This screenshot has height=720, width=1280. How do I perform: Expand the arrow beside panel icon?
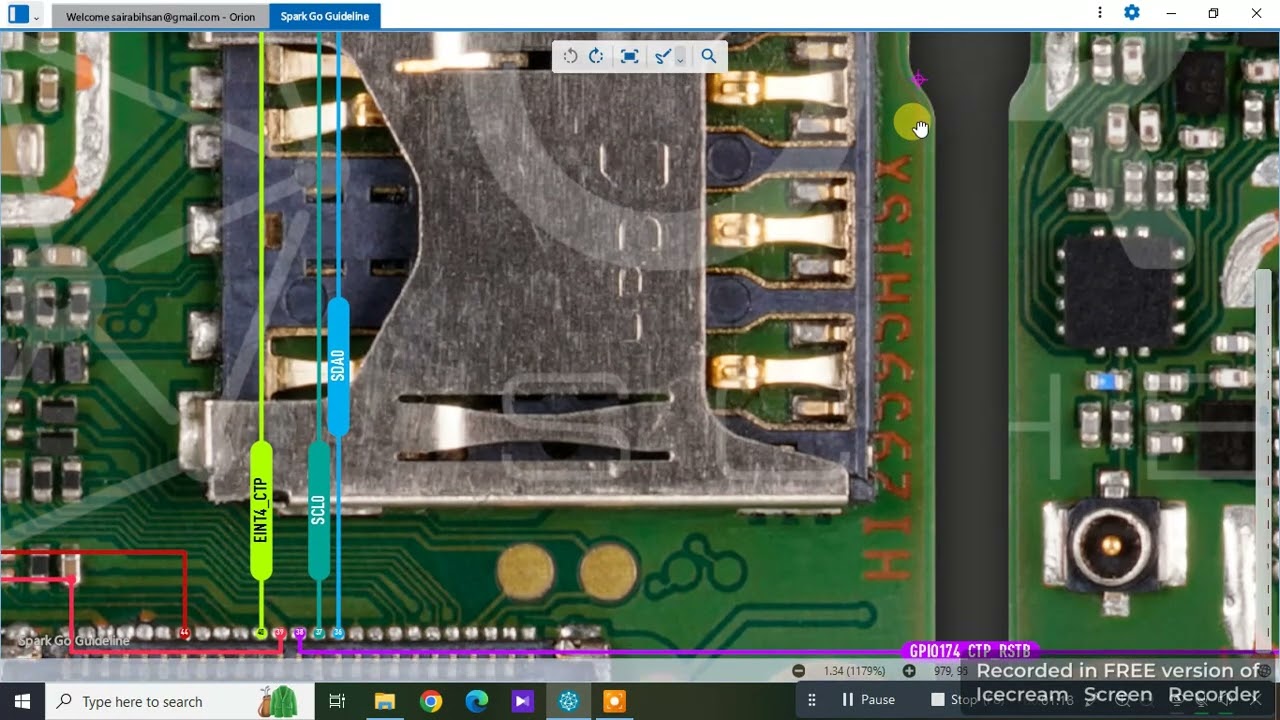[x=37, y=17]
